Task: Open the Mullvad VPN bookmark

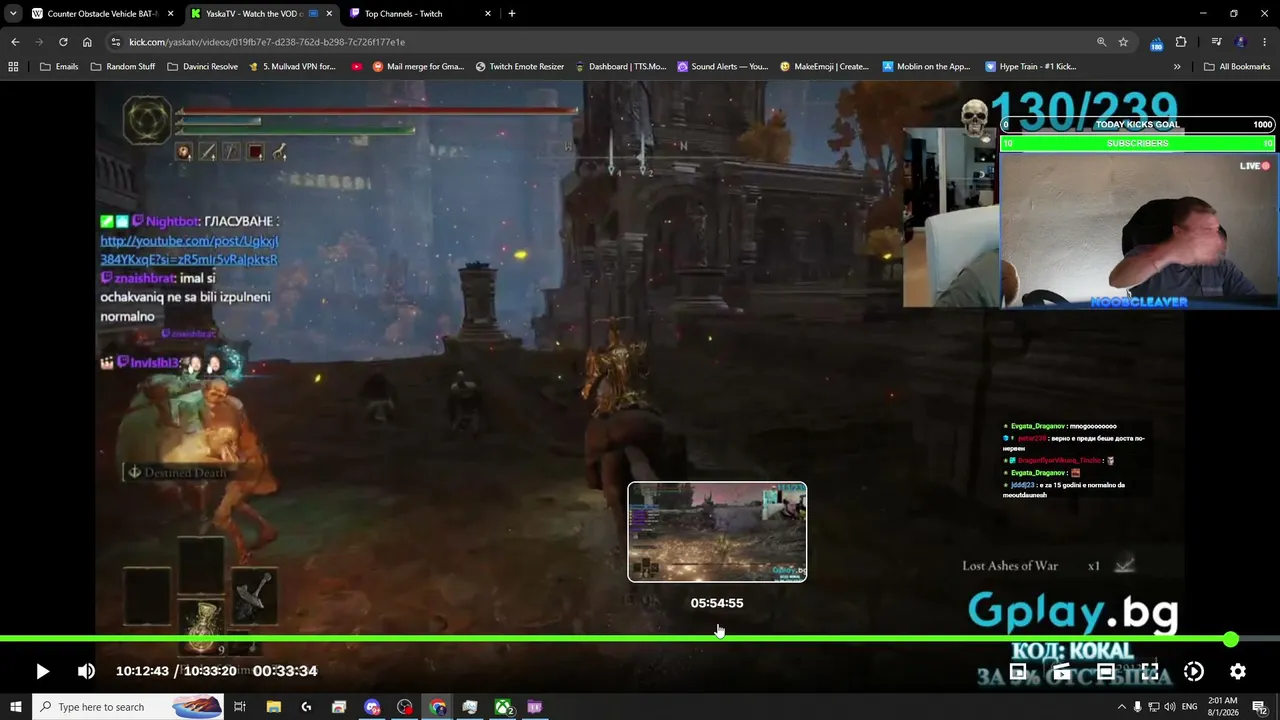Action: click(x=292, y=67)
